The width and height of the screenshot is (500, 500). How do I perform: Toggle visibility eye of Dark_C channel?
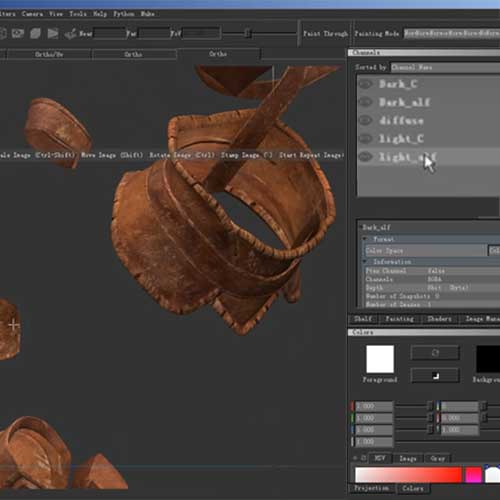[365, 84]
